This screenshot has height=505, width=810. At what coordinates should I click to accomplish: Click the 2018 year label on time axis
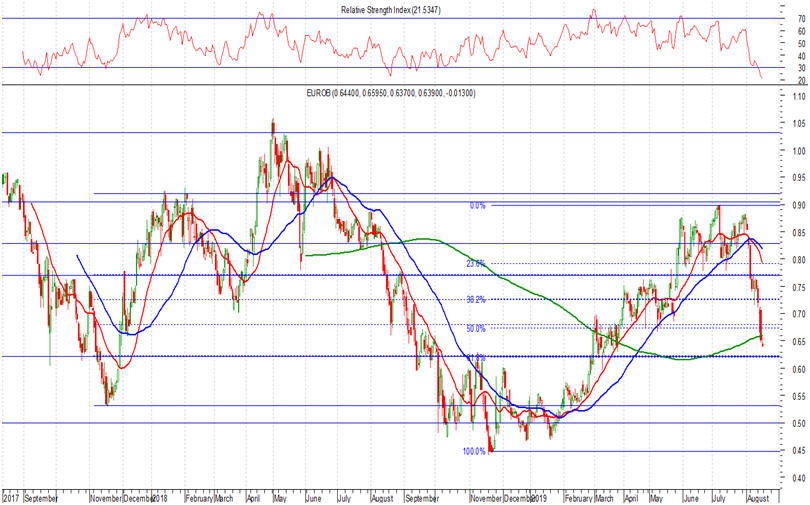[159, 499]
